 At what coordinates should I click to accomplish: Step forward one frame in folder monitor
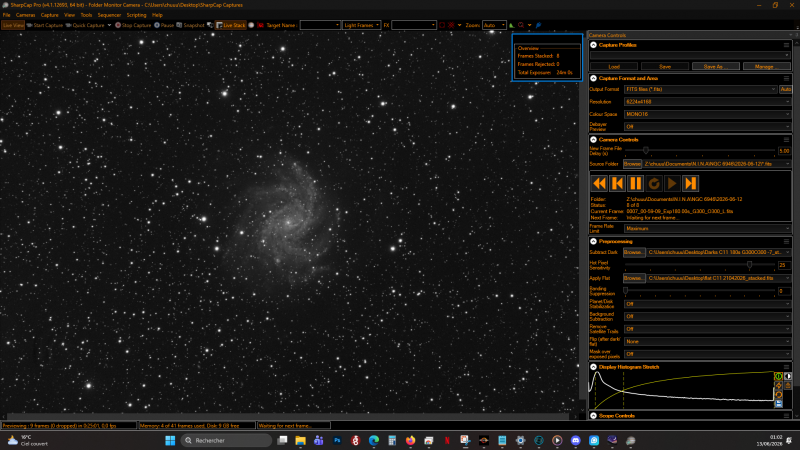point(690,183)
